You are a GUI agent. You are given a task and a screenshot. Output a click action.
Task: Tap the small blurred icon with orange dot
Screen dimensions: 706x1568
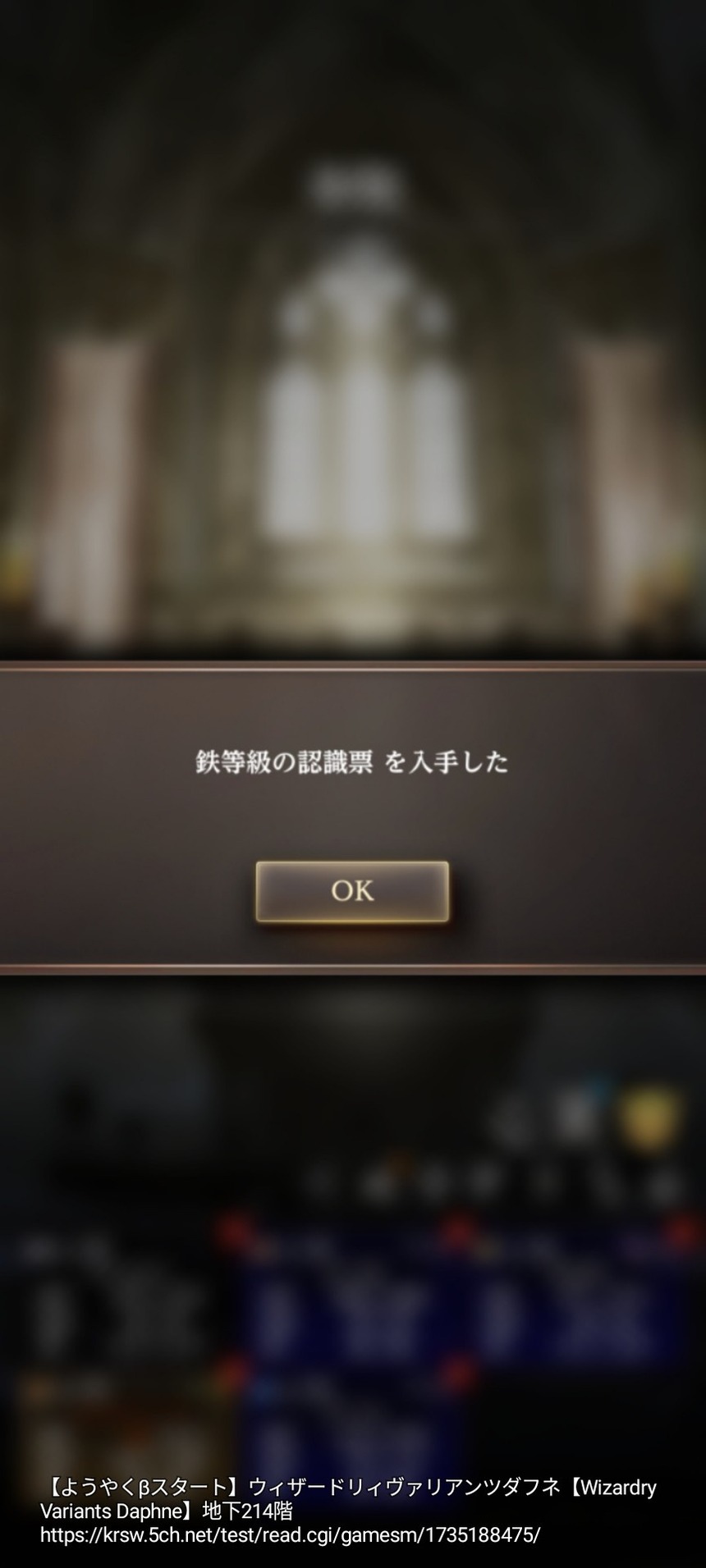pos(378,1182)
